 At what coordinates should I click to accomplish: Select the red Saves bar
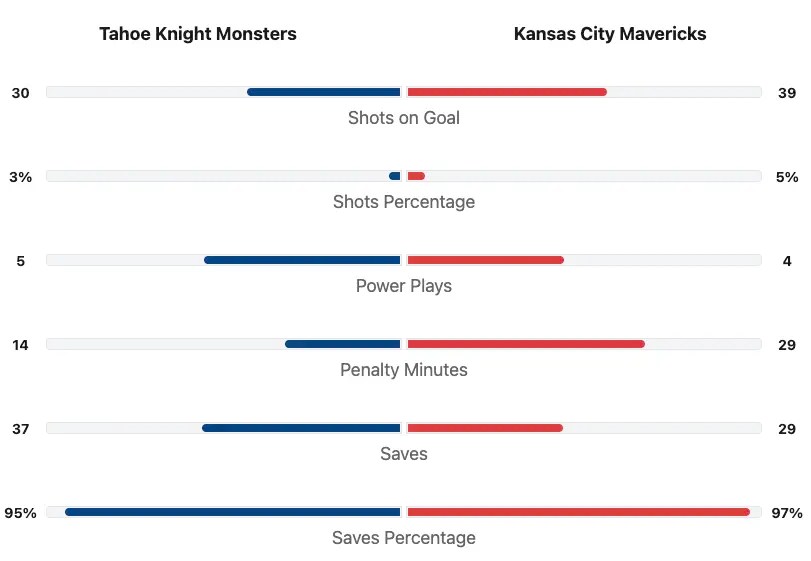coord(485,428)
